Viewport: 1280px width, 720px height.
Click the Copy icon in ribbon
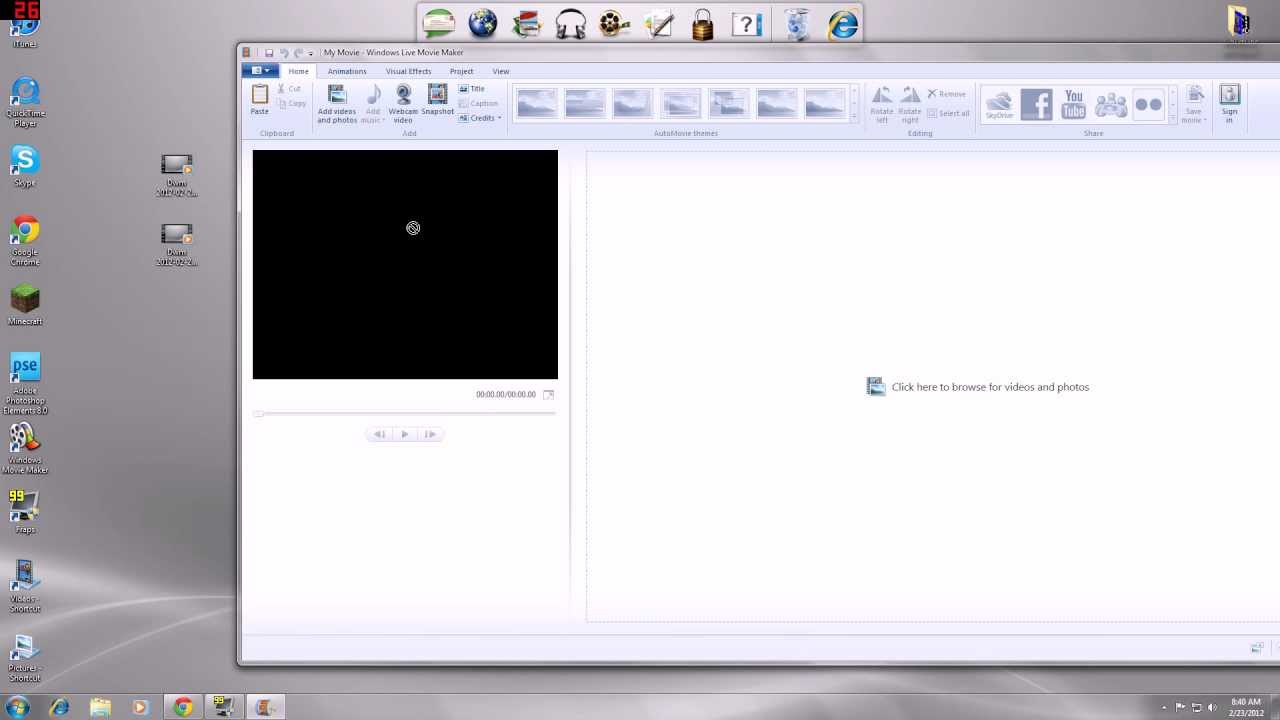282,103
